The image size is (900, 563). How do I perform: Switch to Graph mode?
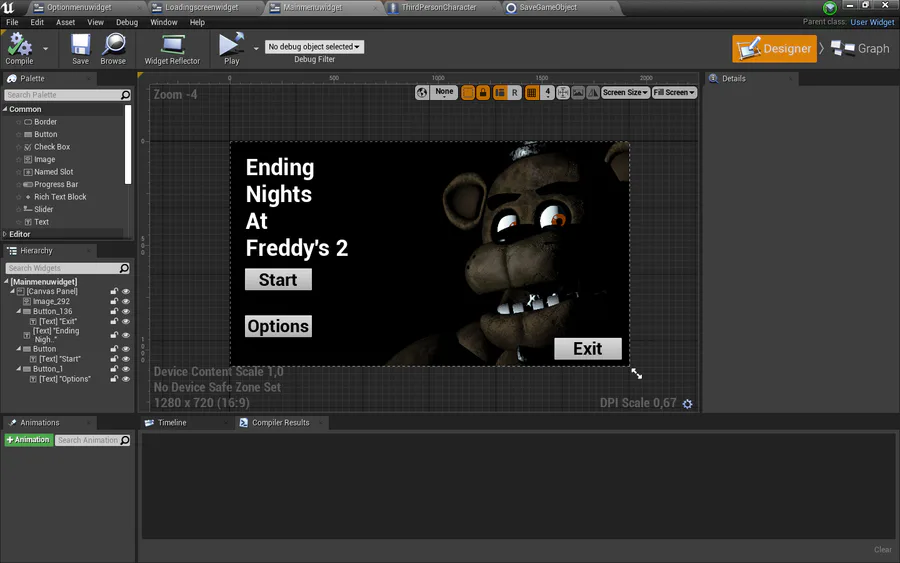point(860,49)
